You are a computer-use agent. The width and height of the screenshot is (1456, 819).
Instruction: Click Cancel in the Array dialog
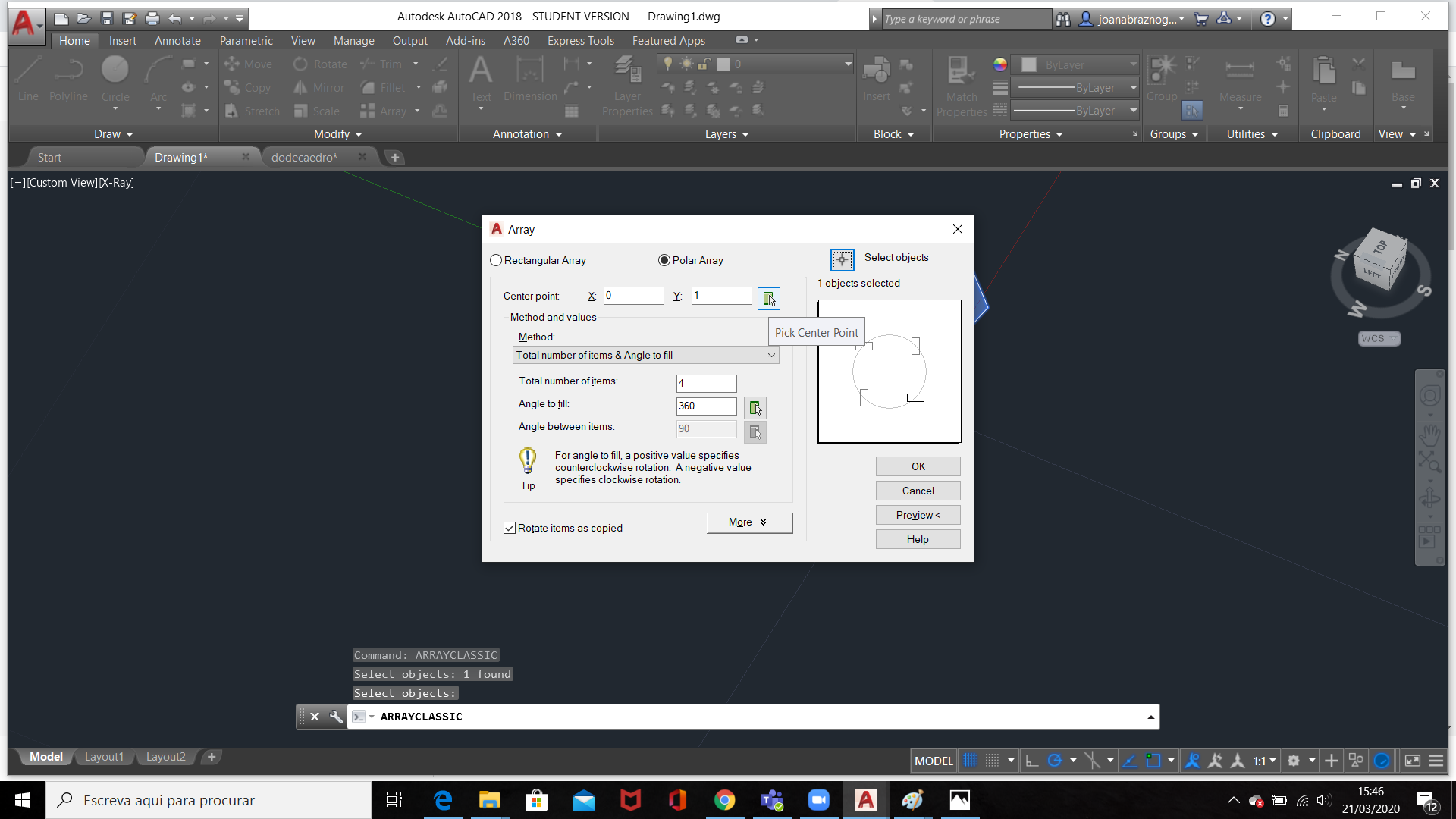pyautogui.click(x=918, y=491)
